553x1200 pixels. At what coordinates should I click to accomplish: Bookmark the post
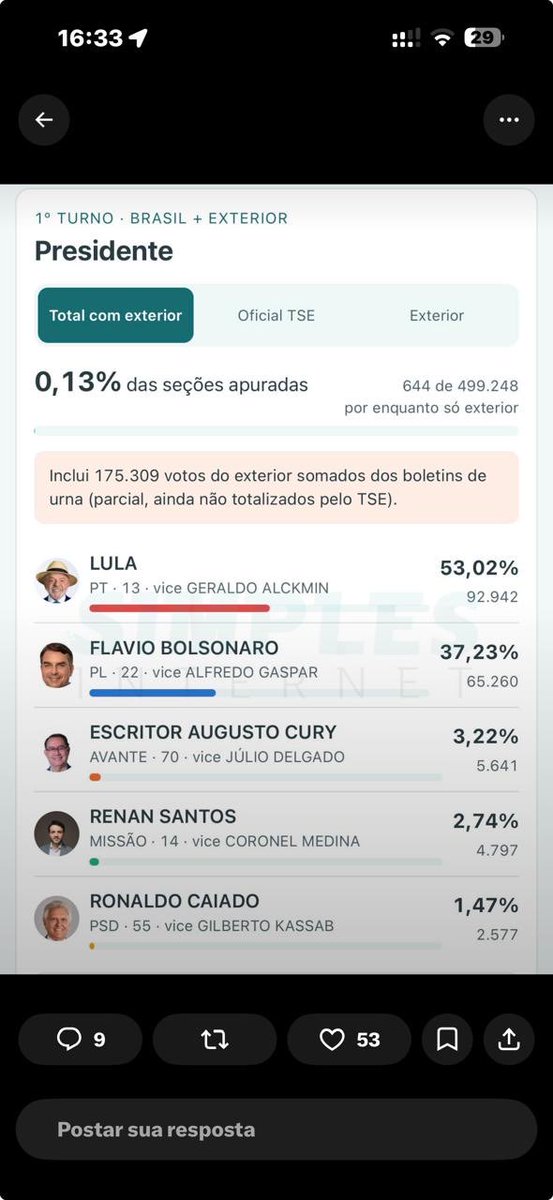tap(447, 1040)
